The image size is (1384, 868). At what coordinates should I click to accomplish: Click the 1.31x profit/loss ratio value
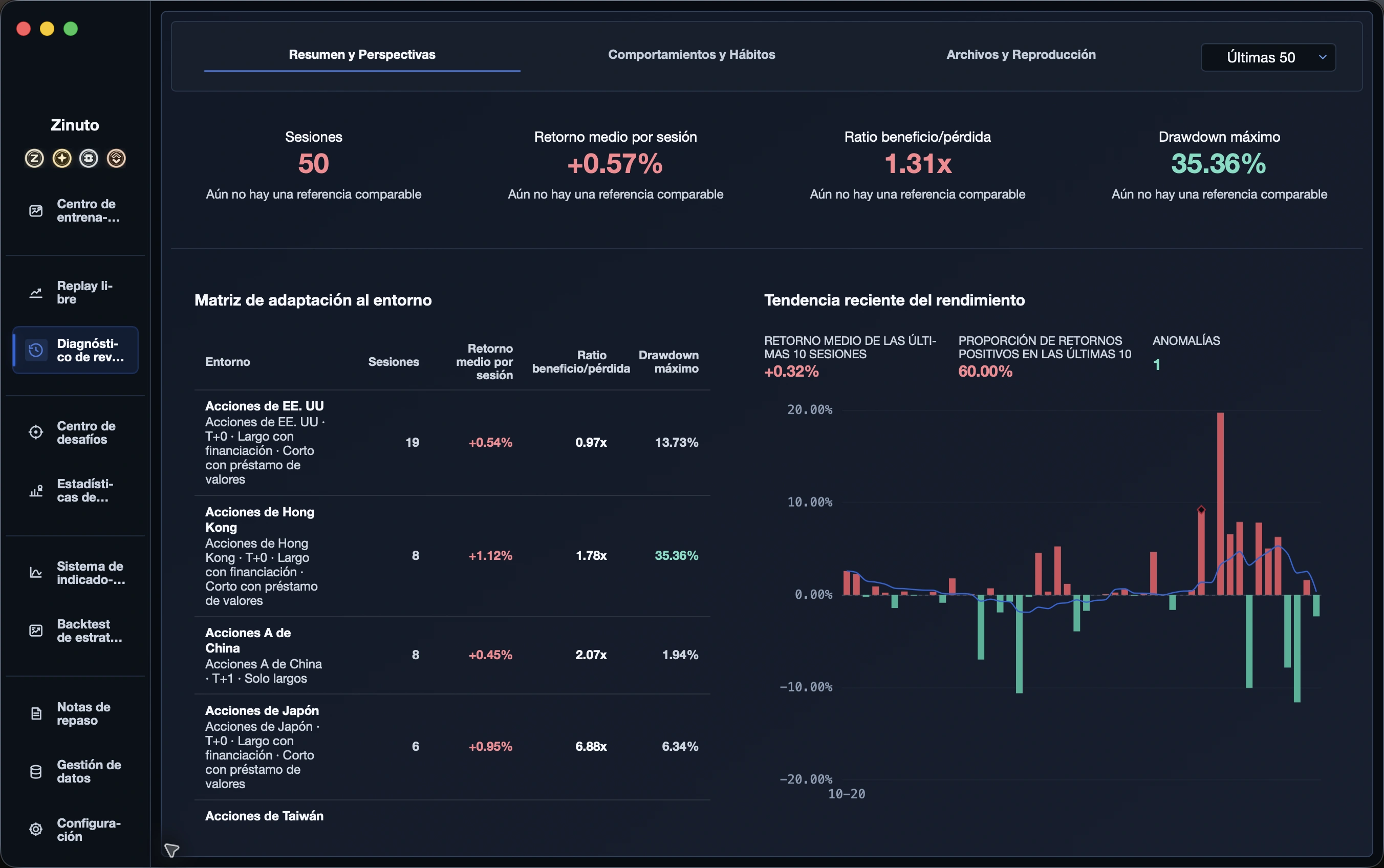click(x=918, y=164)
